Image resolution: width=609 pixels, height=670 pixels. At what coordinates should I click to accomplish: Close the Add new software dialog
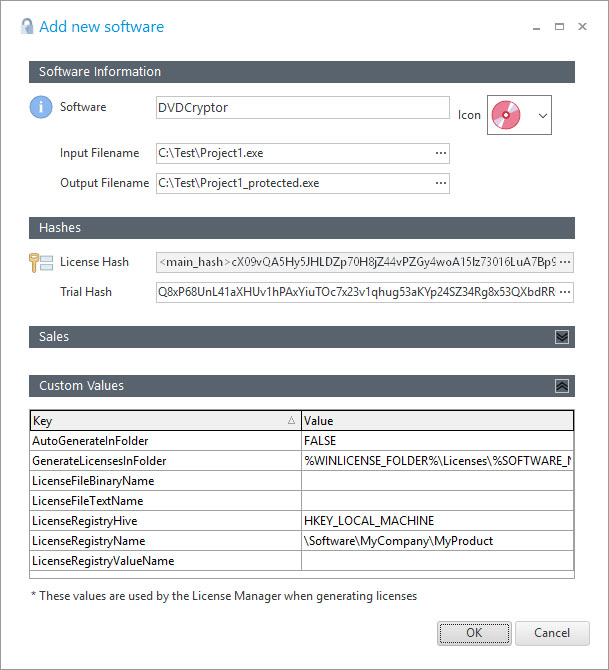pyautogui.click(x=582, y=26)
